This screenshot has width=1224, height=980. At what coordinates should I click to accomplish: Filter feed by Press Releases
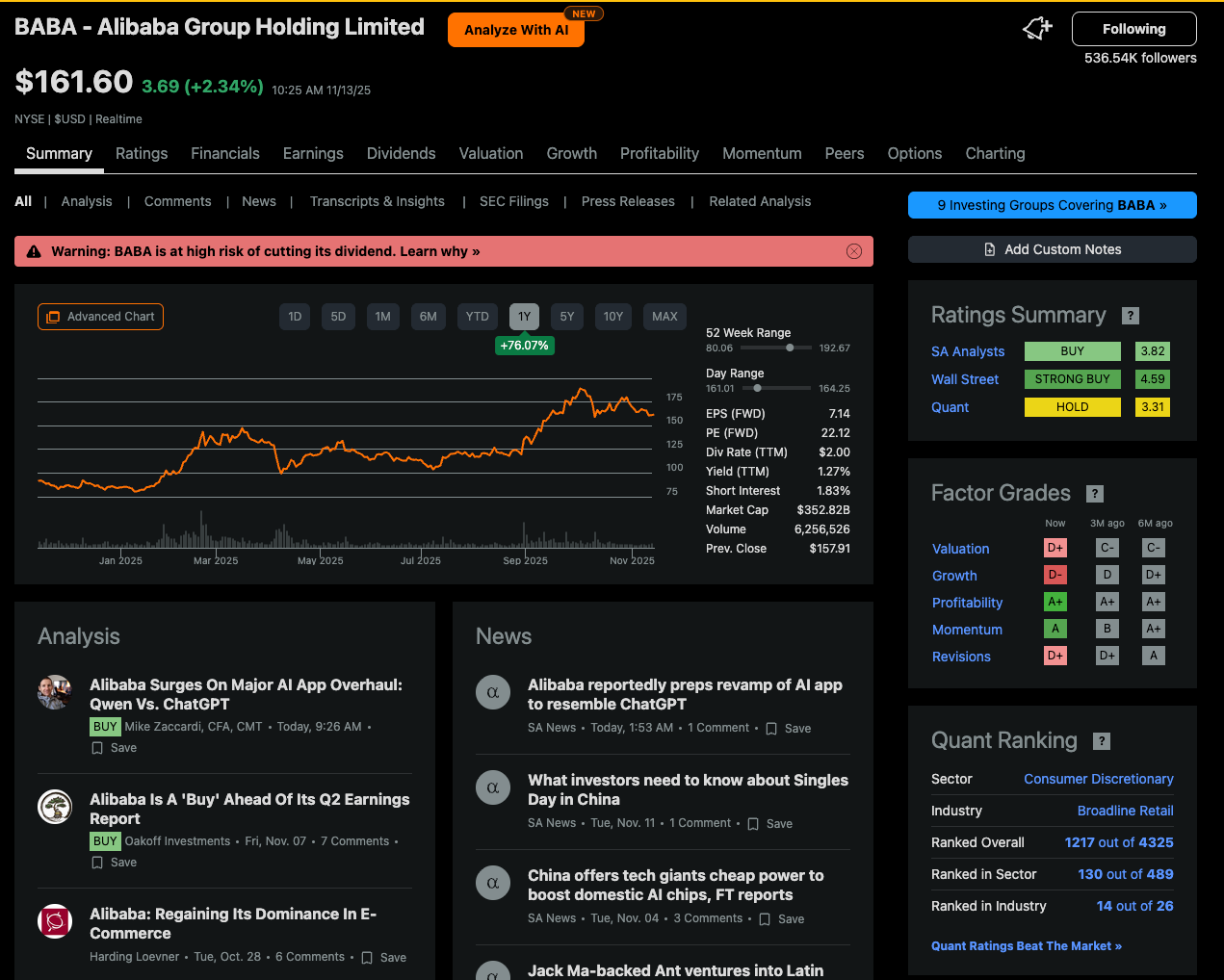628,202
